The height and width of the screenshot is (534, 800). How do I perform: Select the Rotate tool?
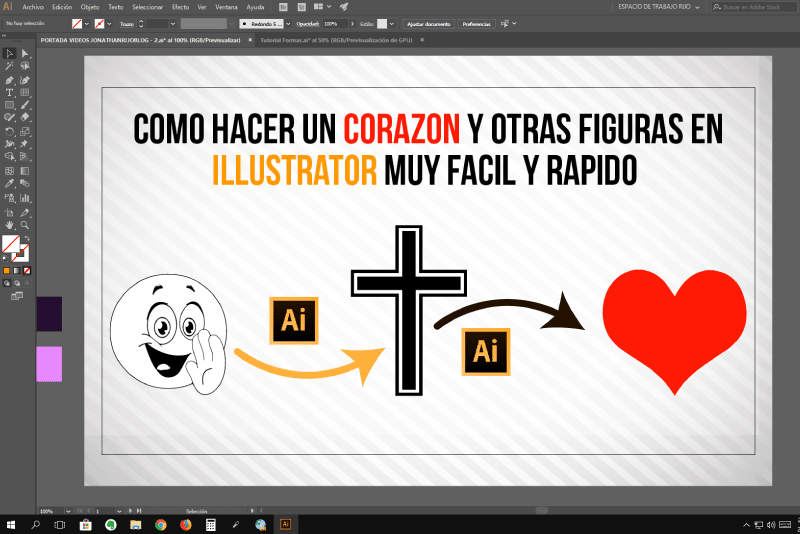pos(9,132)
